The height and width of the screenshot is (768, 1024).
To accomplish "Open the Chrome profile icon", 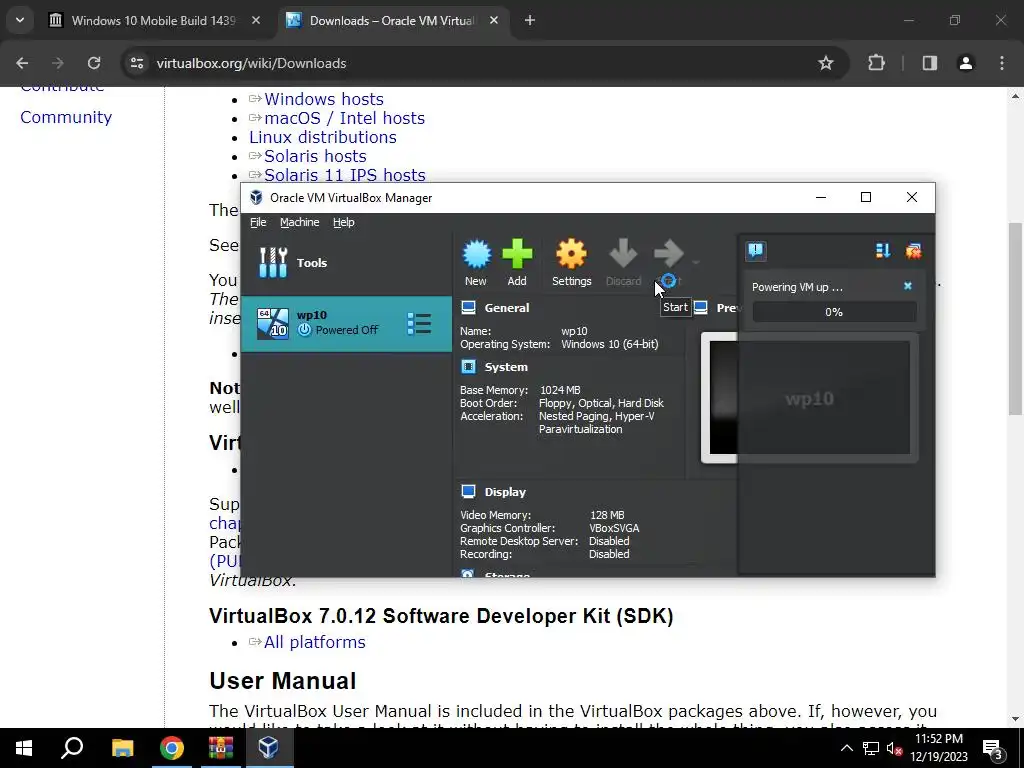I will (x=966, y=63).
